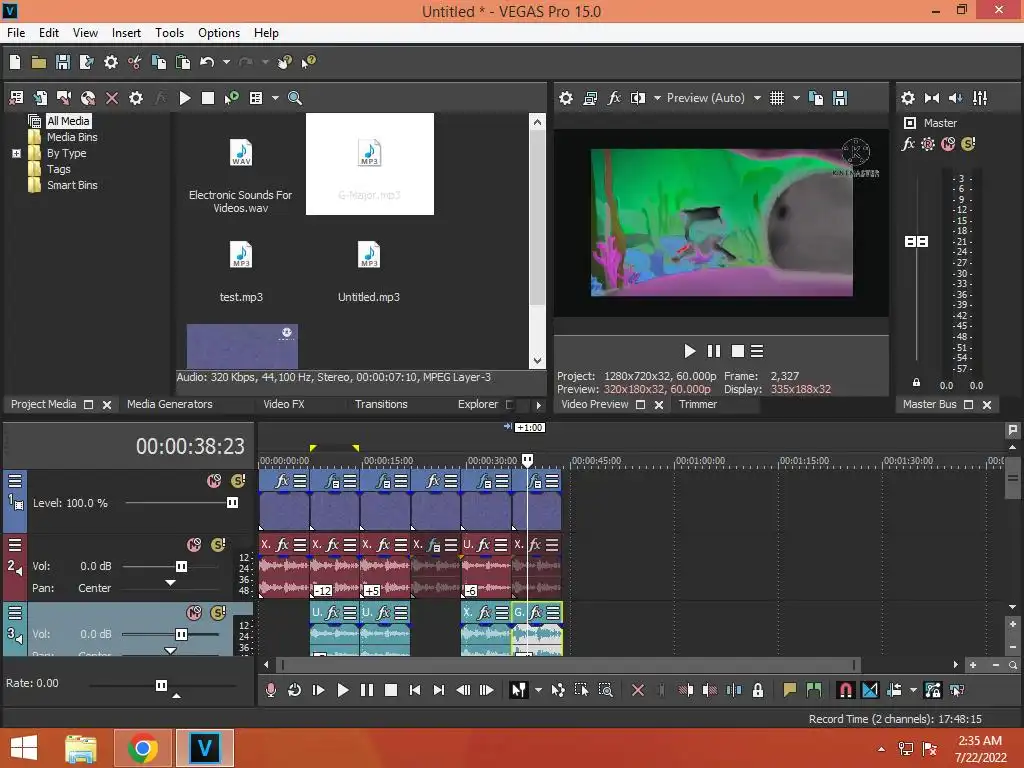Create a new project with the New icon

(15, 62)
